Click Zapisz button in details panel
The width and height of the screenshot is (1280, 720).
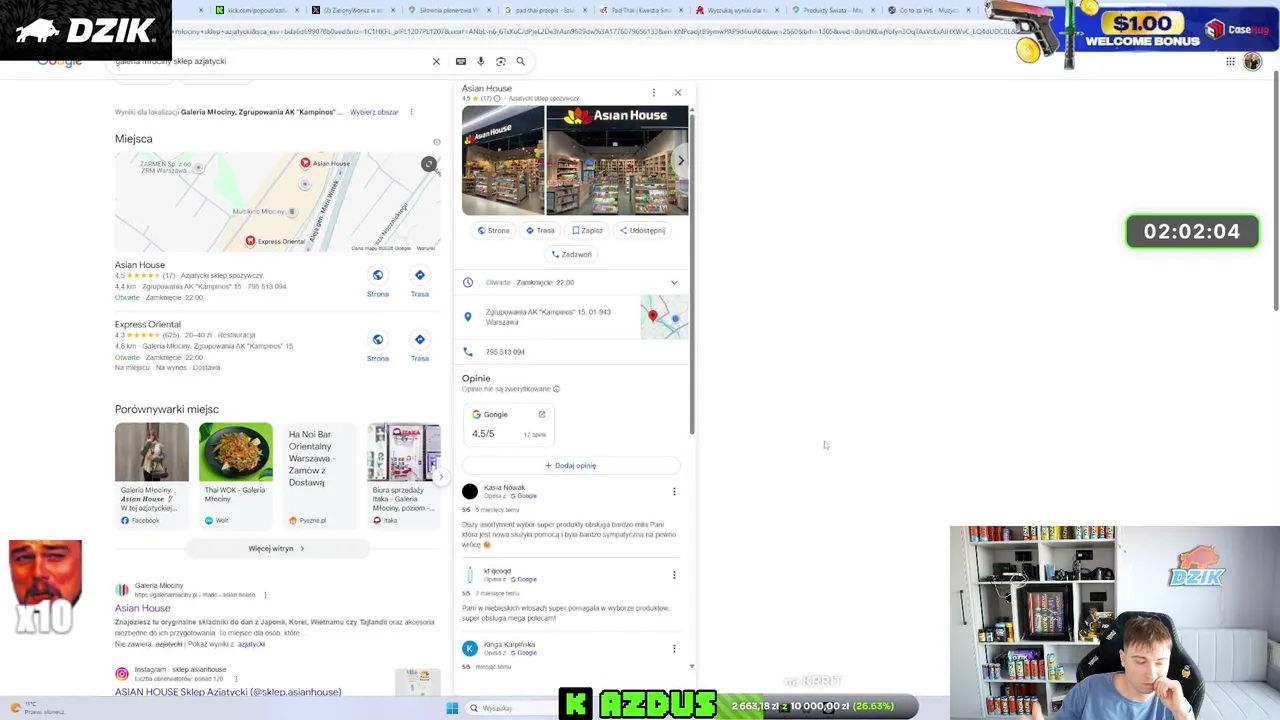(x=588, y=230)
